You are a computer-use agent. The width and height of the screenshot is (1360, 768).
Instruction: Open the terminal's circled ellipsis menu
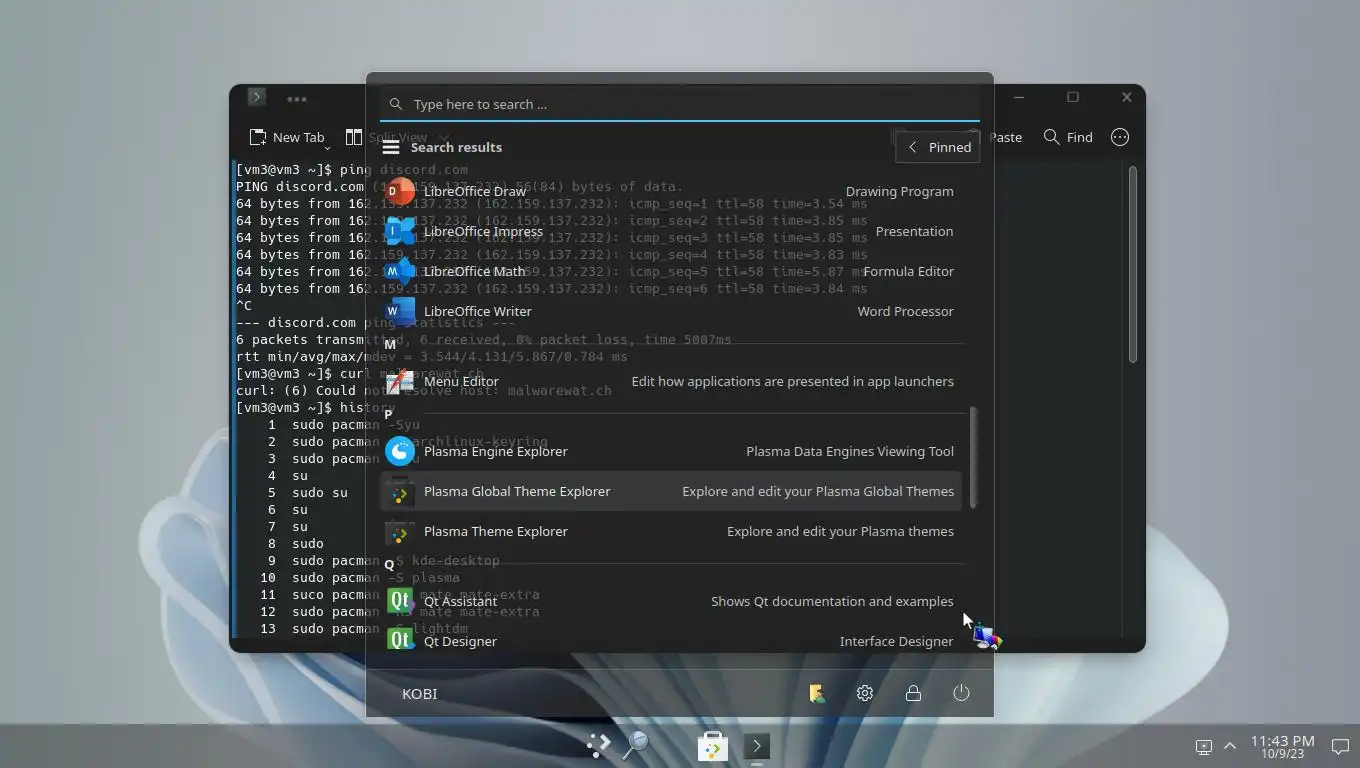1120,137
